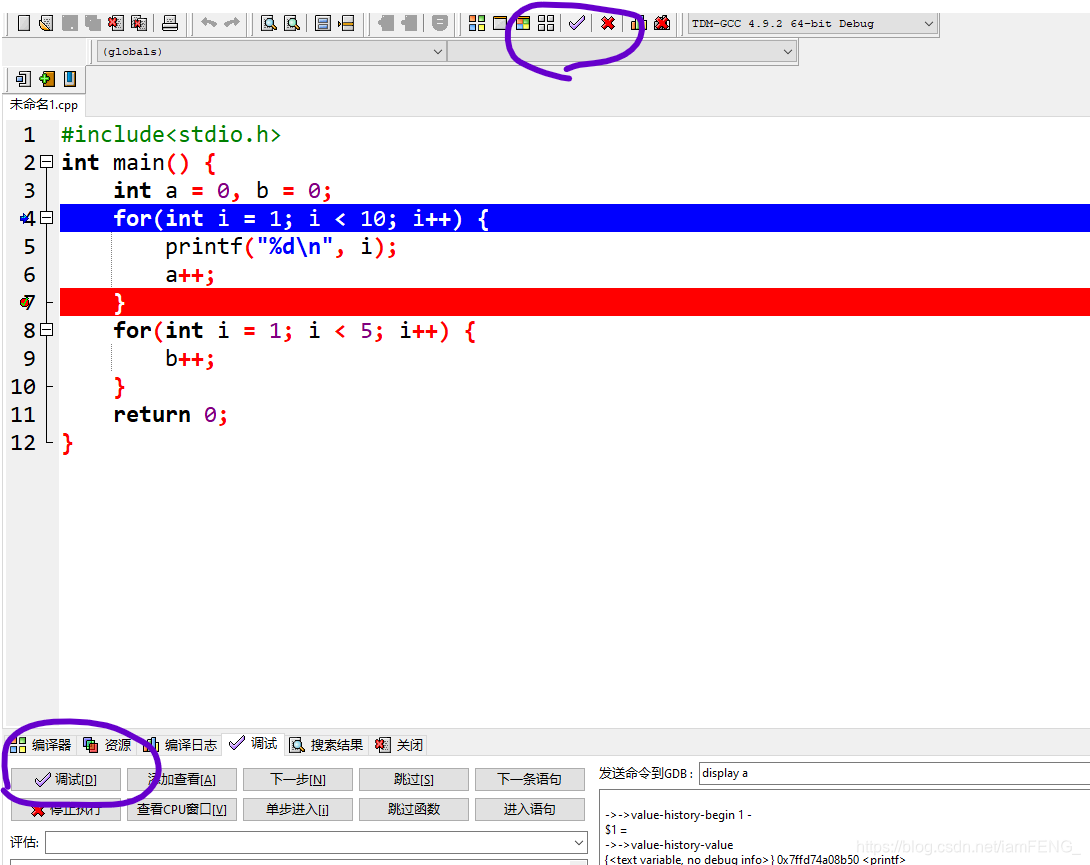Collapse first for loop fold at line 4
Viewport: 1090px width, 865px height.
tap(47, 218)
